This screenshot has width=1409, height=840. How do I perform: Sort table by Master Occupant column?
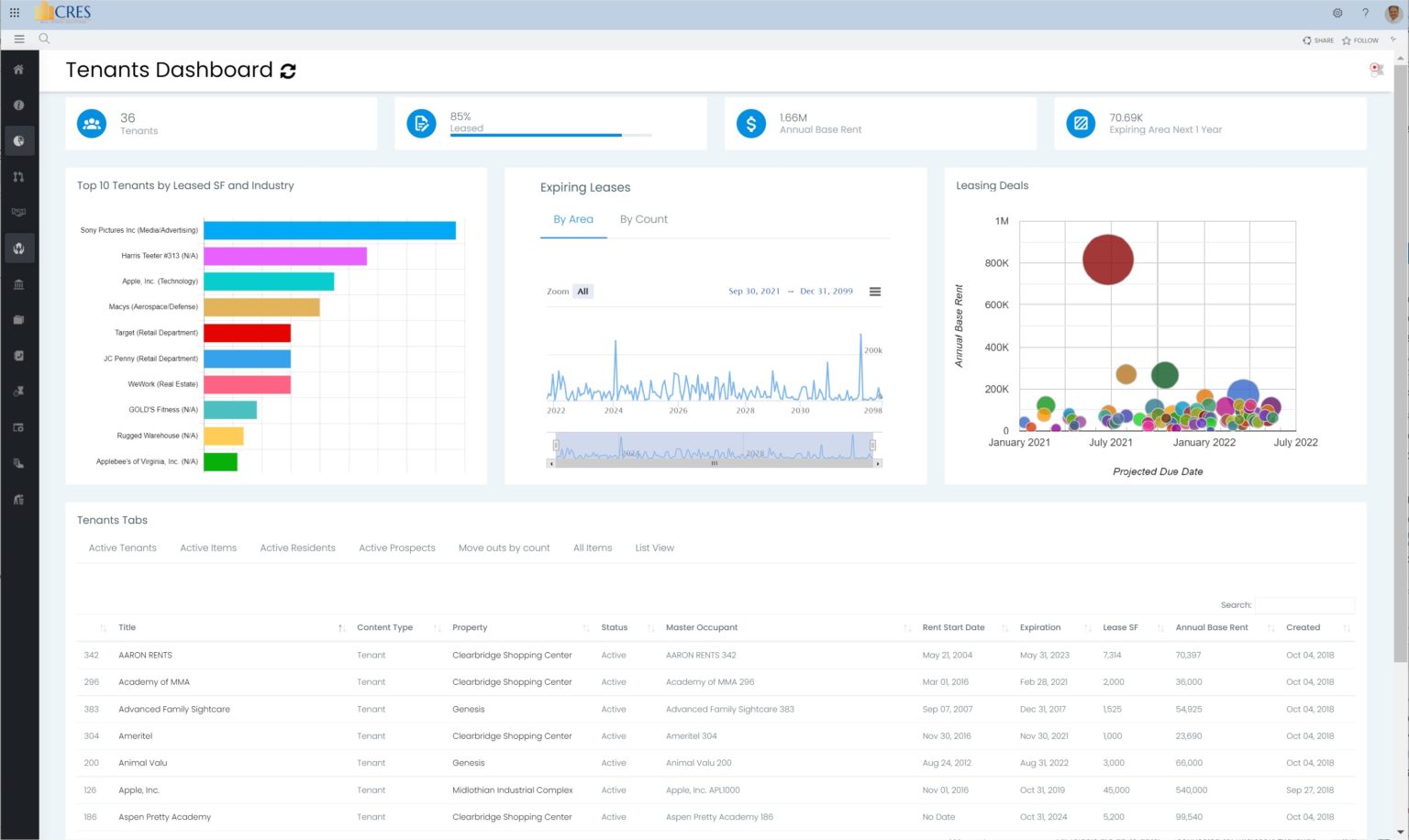(x=702, y=627)
